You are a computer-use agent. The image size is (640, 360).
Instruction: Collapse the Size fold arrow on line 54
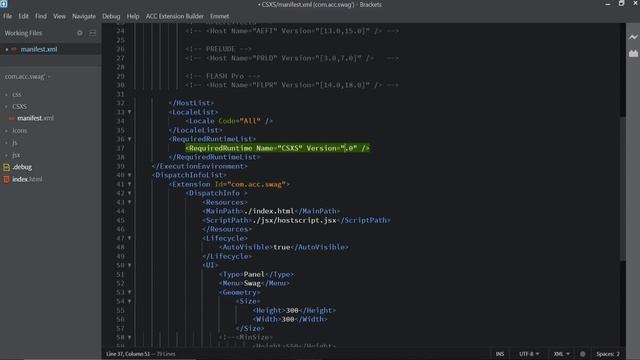tap(129, 301)
